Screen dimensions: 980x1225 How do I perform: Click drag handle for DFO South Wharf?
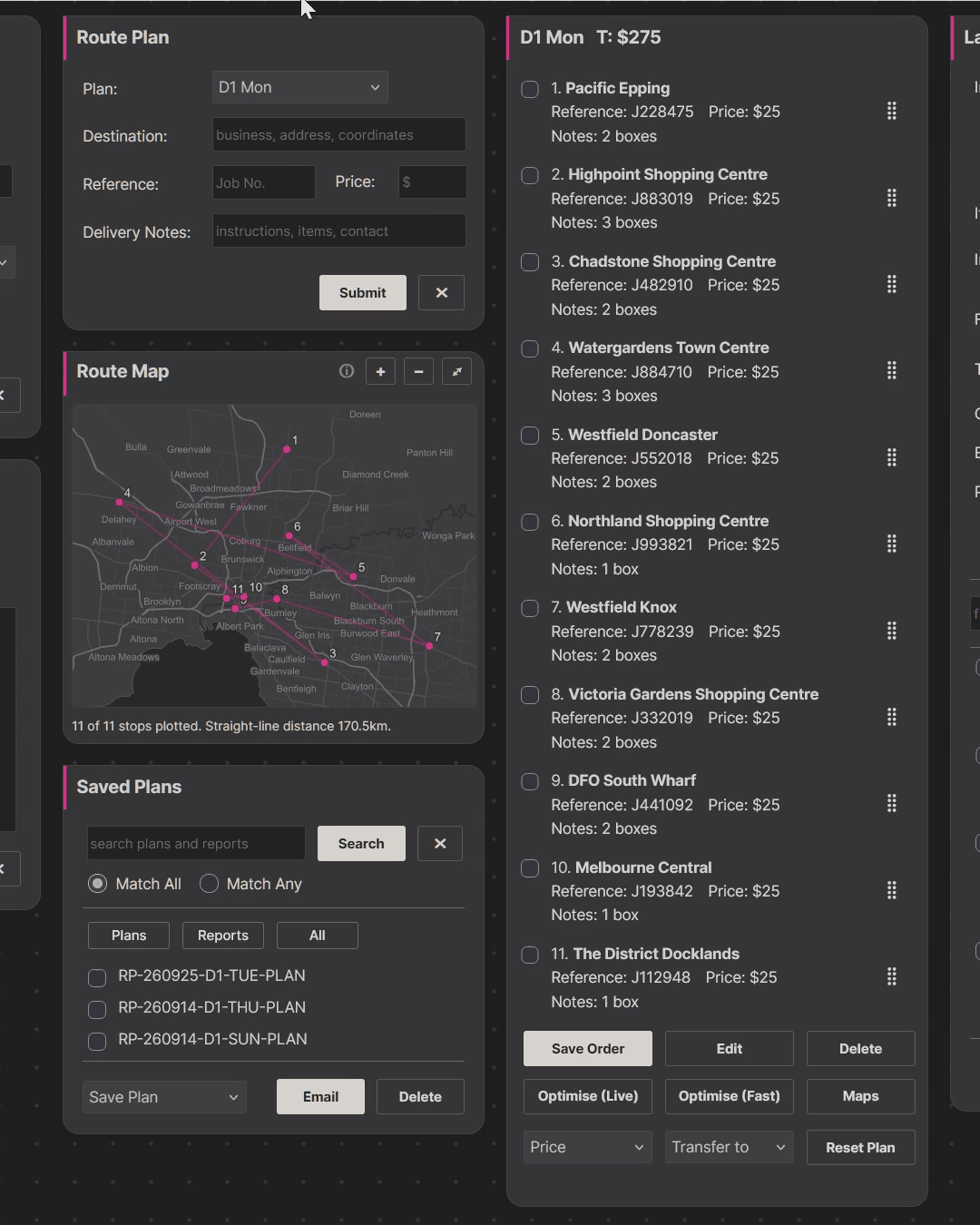[x=892, y=804]
